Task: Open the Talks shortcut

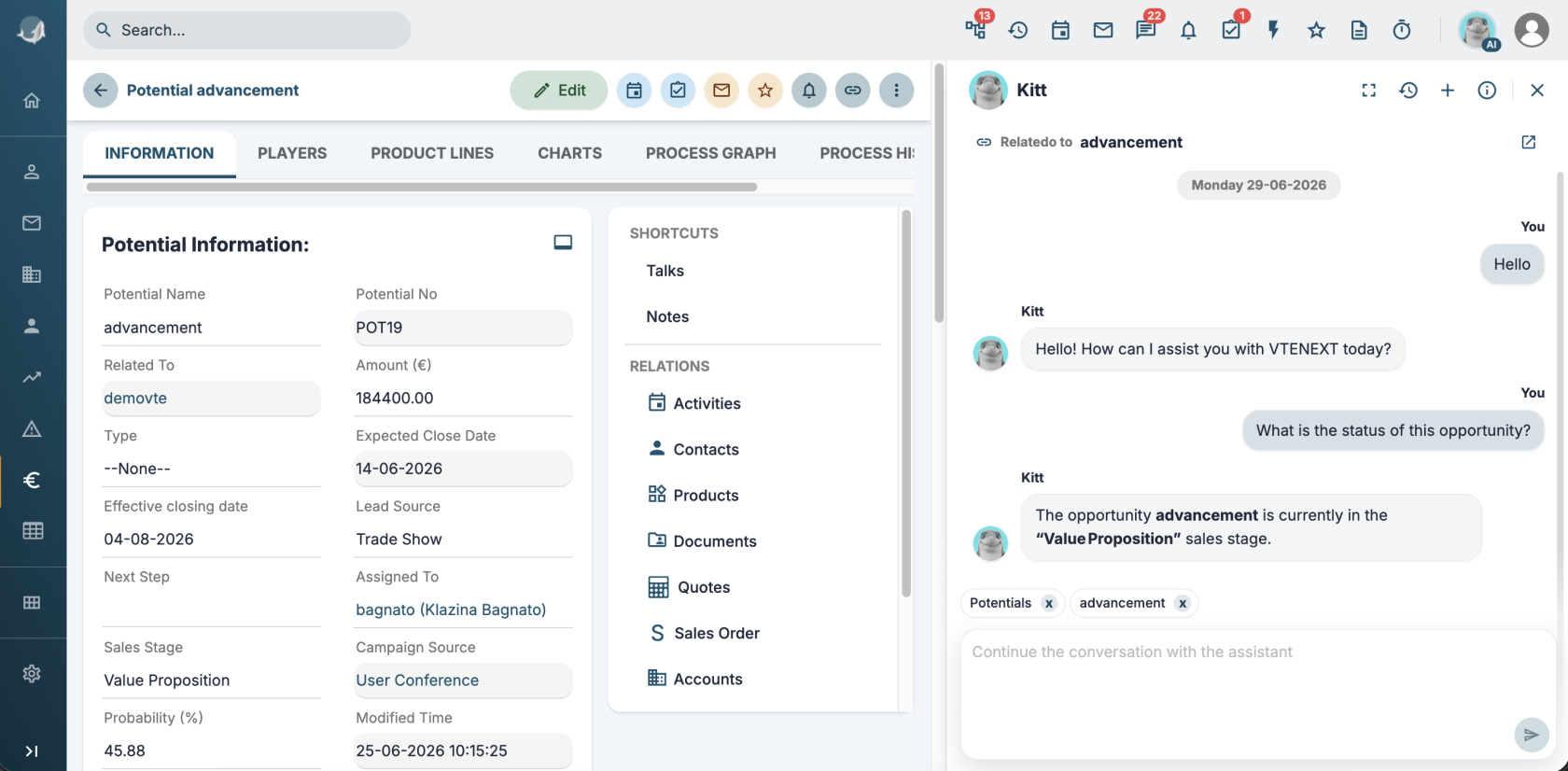Action: pos(665,271)
